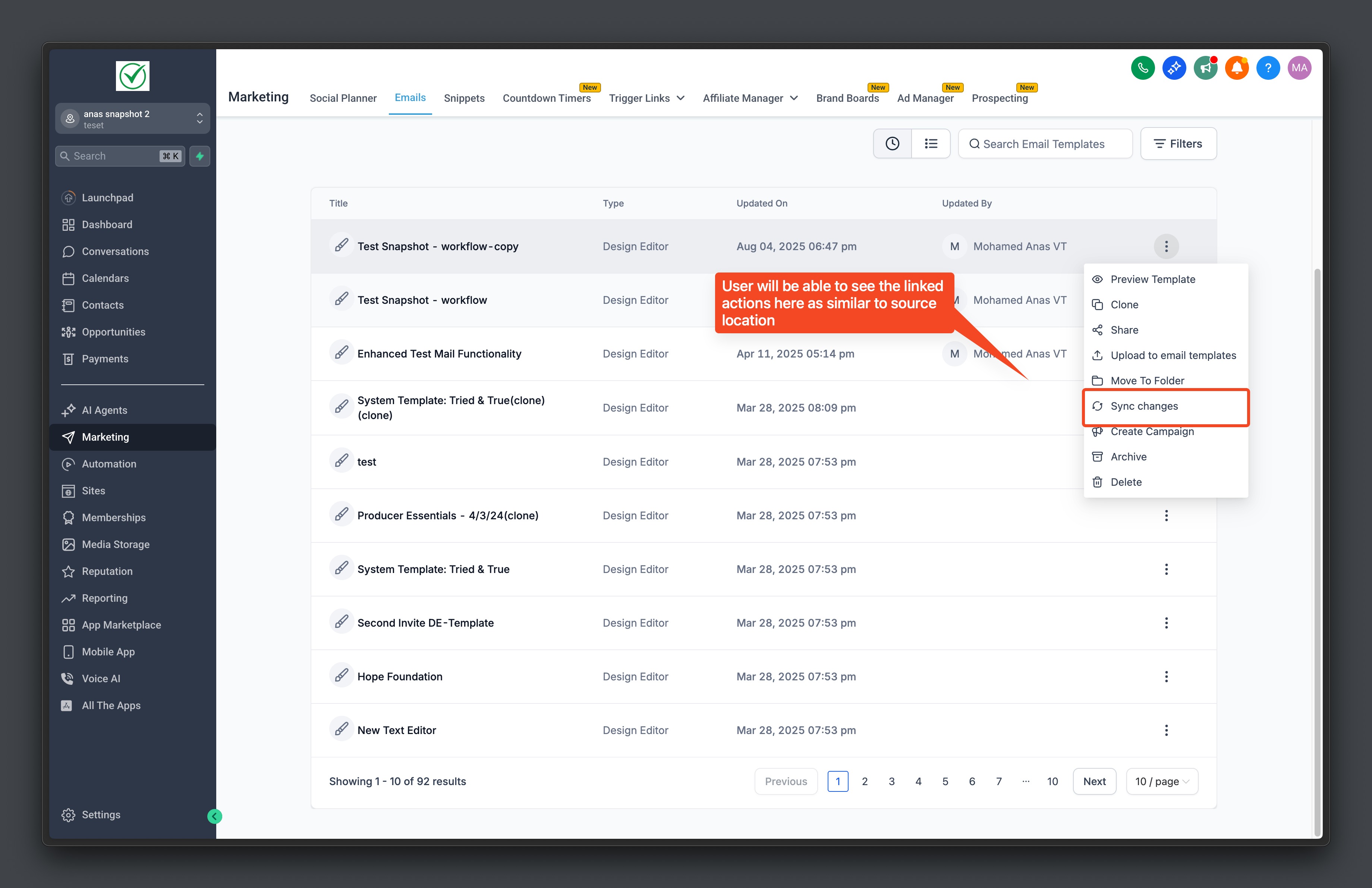Open the 10 / page size dropdown
Screen dimensions: 1372x888
[x=1162, y=781]
